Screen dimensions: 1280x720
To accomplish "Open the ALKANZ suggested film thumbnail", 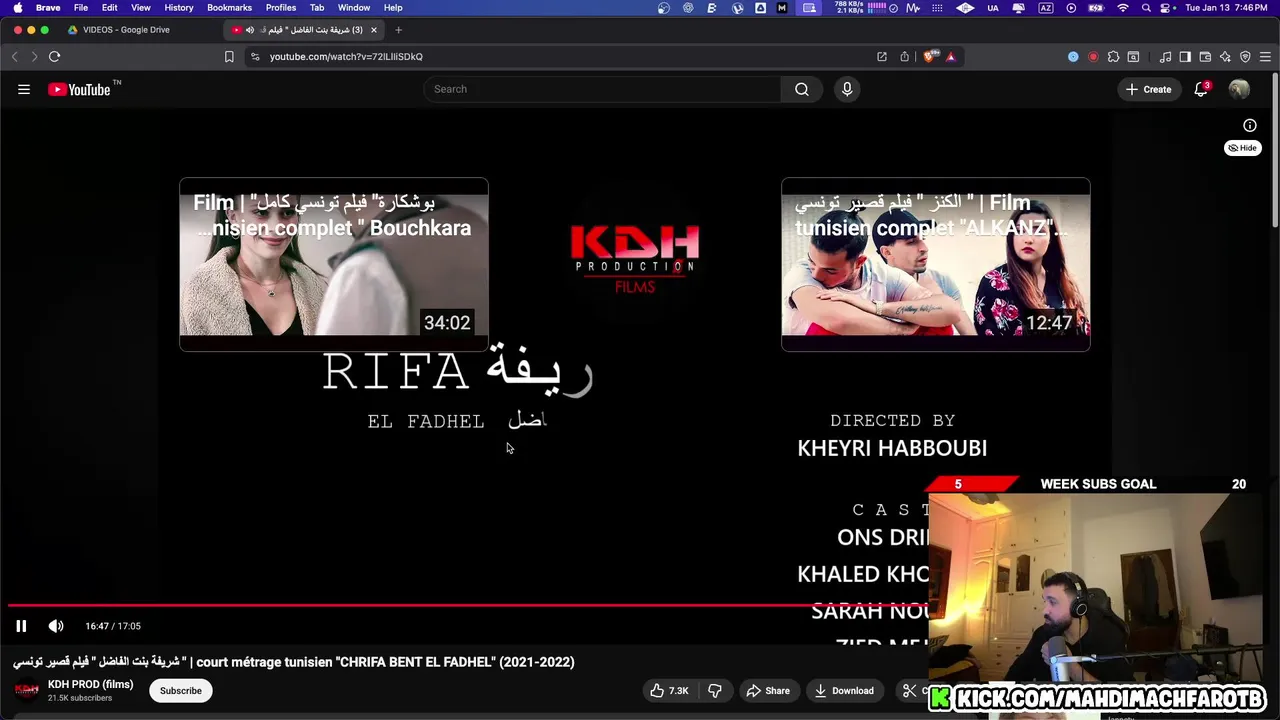I will click(x=936, y=265).
